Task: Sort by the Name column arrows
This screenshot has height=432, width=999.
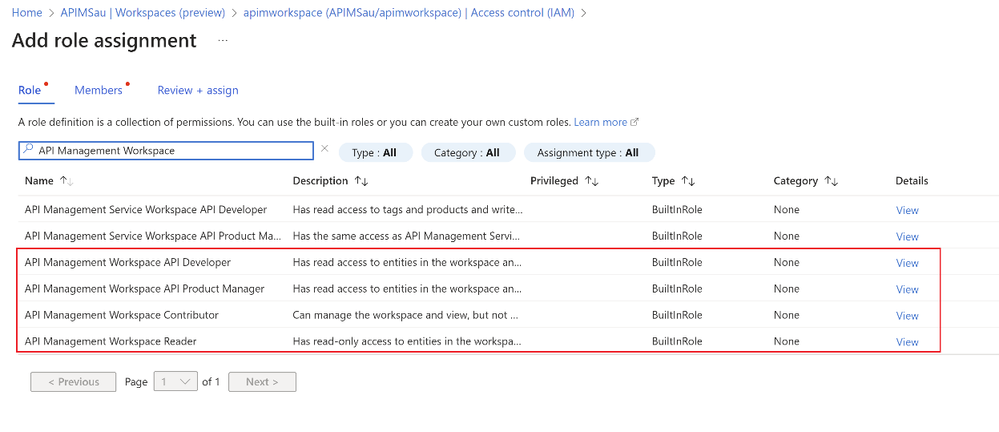Action: point(66,181)
